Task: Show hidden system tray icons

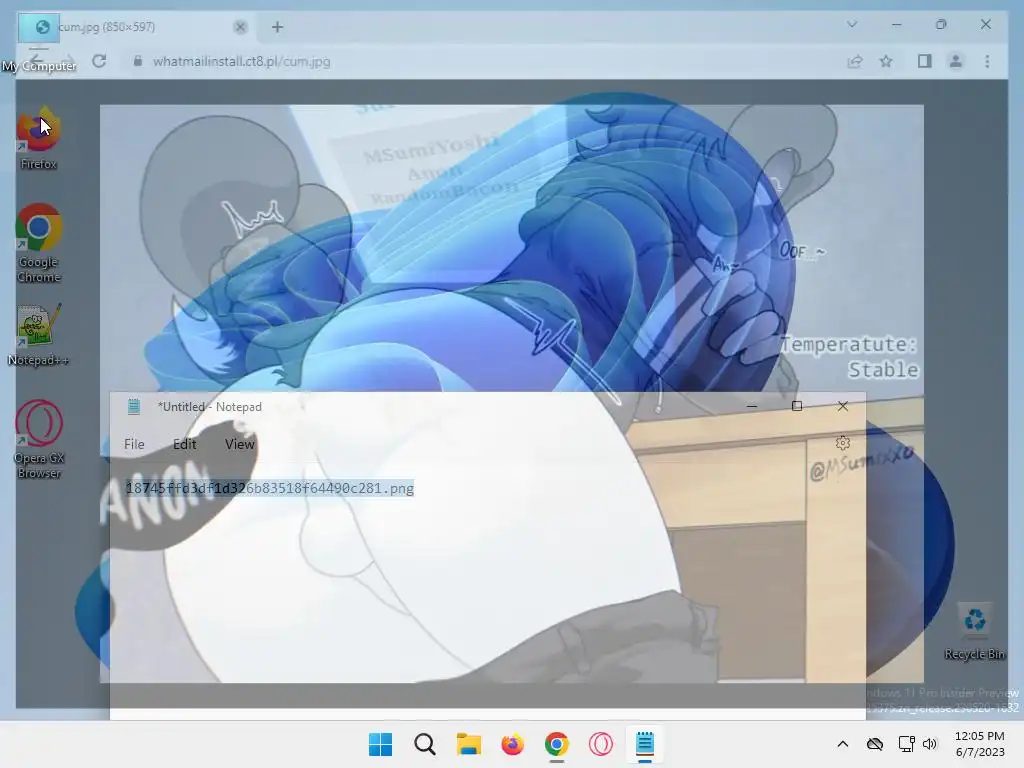Action: pyautogui.click(x=842, y=744)
